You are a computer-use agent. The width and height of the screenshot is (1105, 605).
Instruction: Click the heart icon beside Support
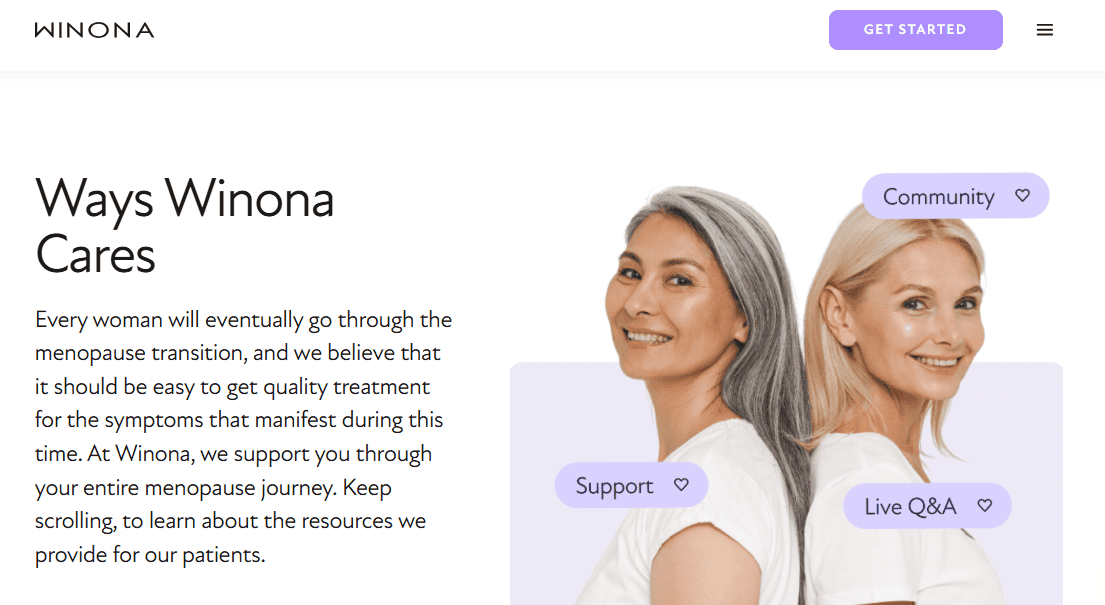click(x=681, y=485)
